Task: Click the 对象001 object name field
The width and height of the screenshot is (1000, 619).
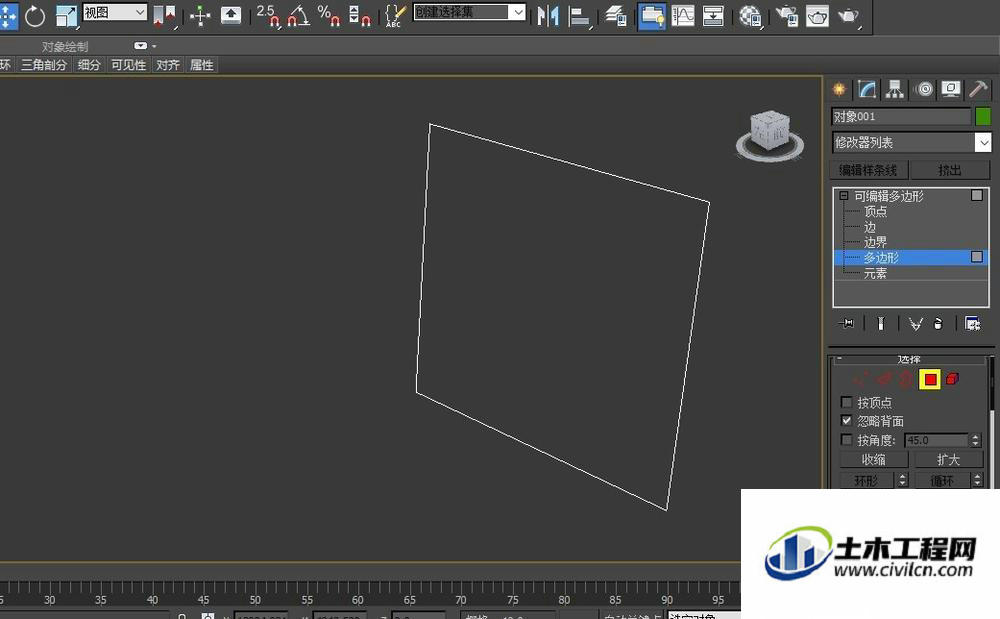Action: point(902,117)
